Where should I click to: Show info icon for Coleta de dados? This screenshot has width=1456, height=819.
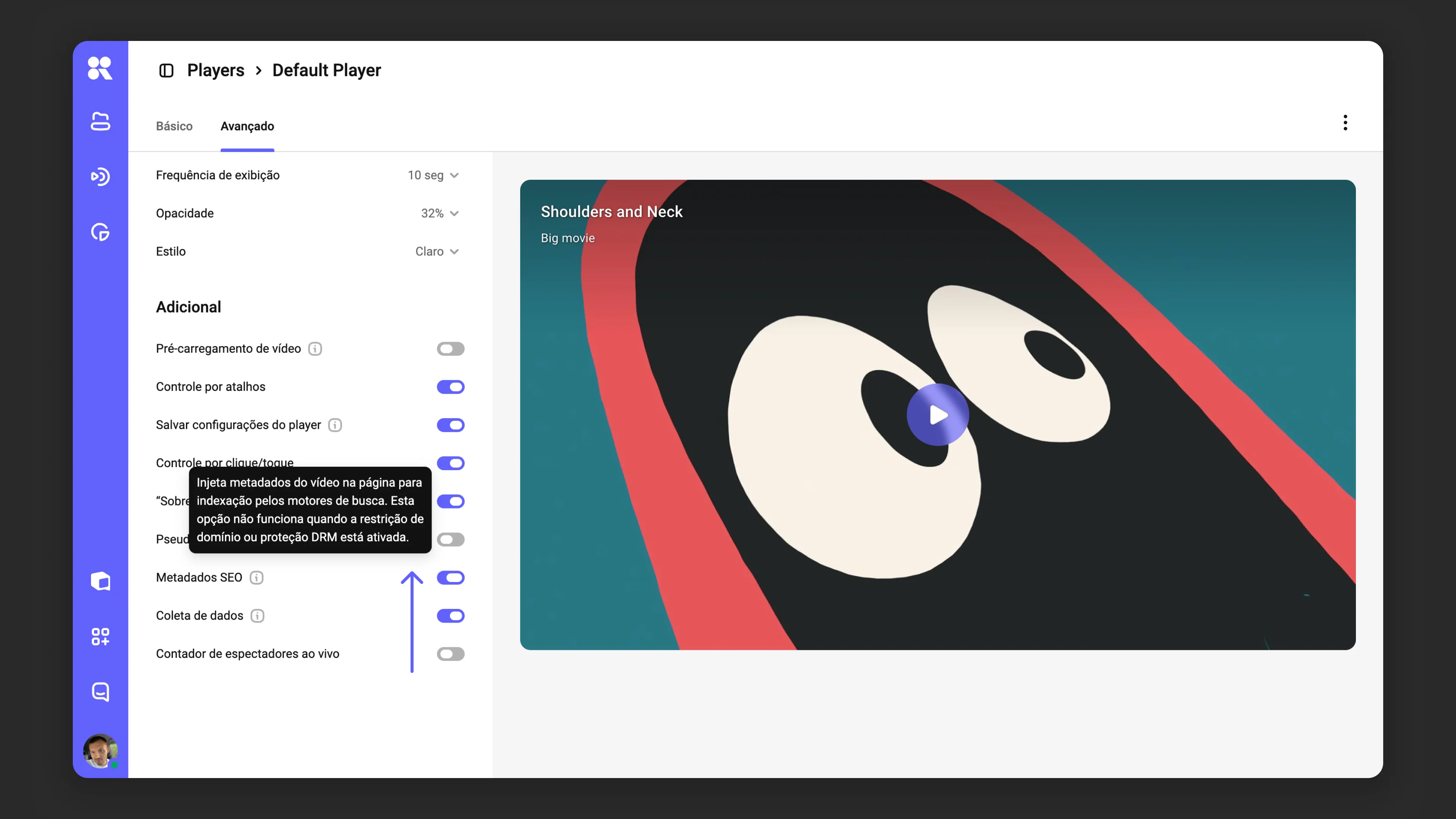258,615
